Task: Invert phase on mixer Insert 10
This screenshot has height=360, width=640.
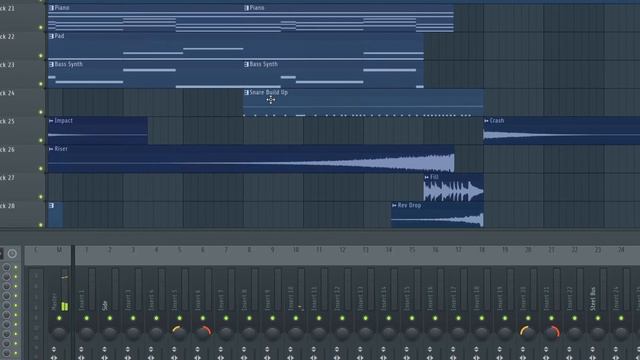Action: [x=290, y=349]
